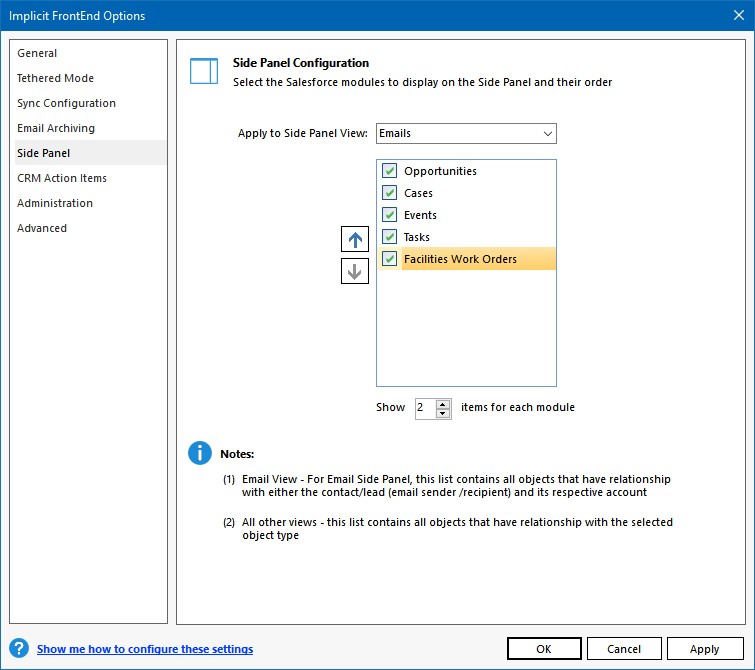The height and width of the screenshot is (670, 755).
Task: Increase items shown per module
Action: pyautogui.click(x=443, y=403)
